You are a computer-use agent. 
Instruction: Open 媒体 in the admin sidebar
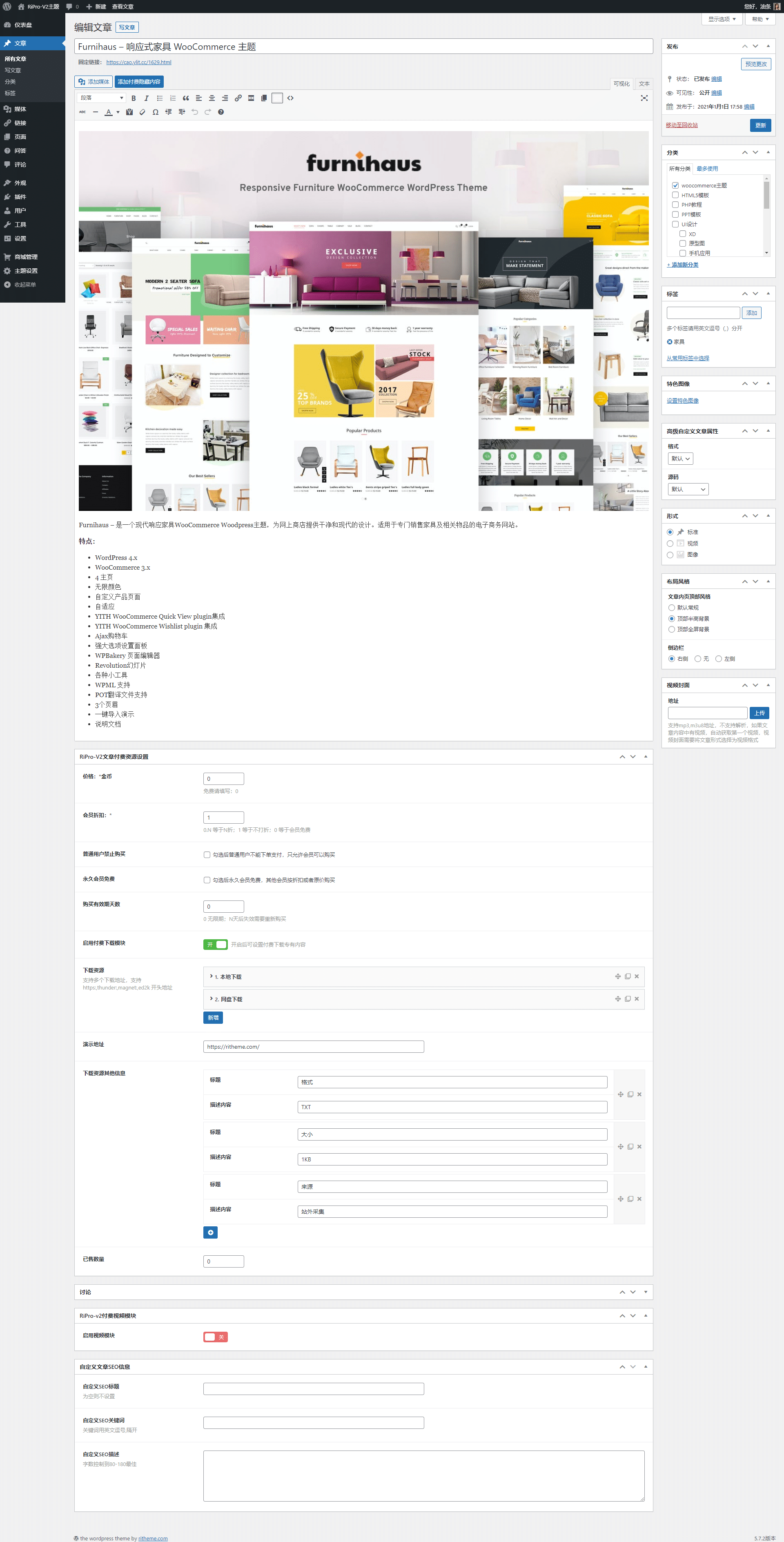[x=32, y=109]
